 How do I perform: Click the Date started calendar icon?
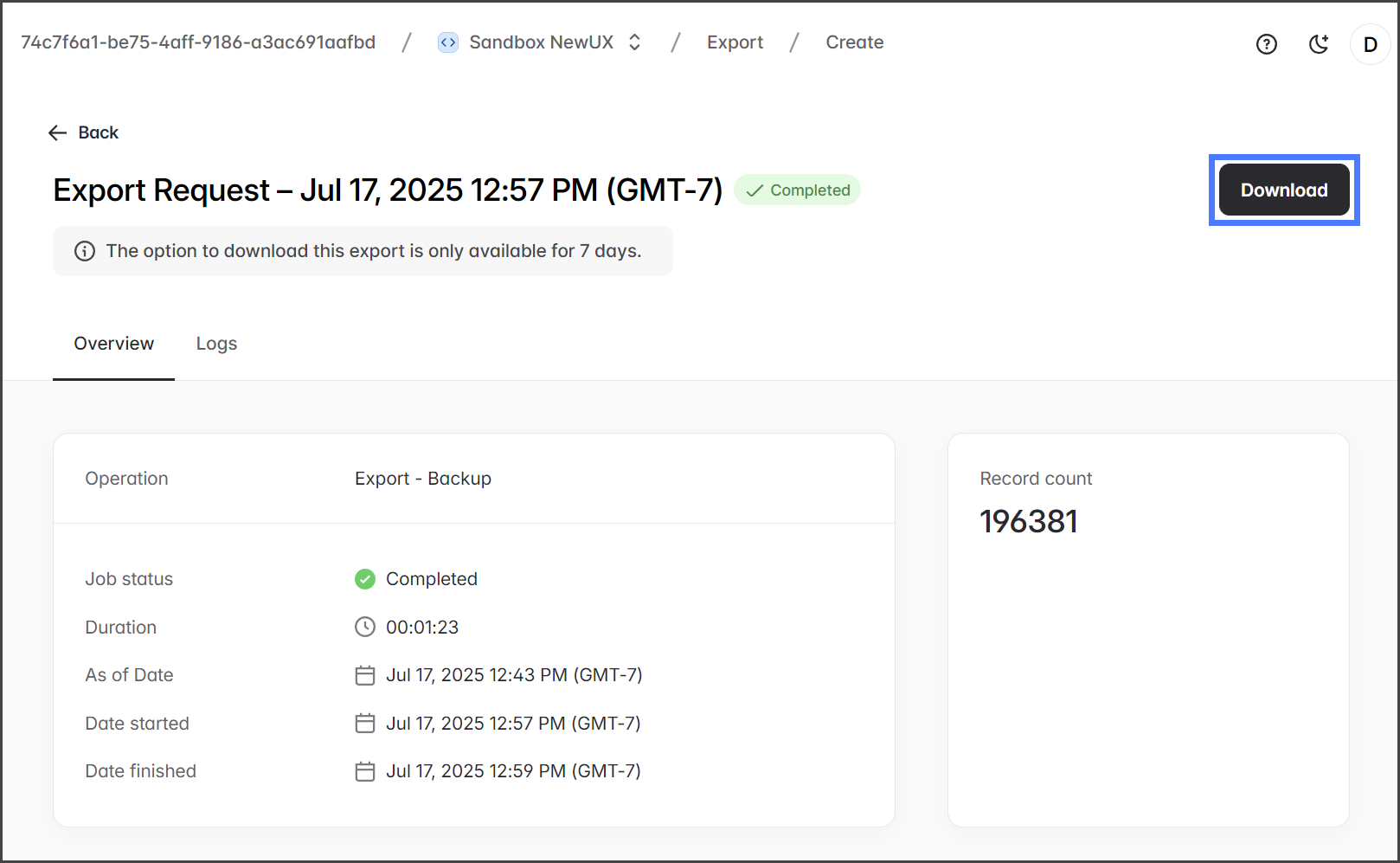coord(365,723)
